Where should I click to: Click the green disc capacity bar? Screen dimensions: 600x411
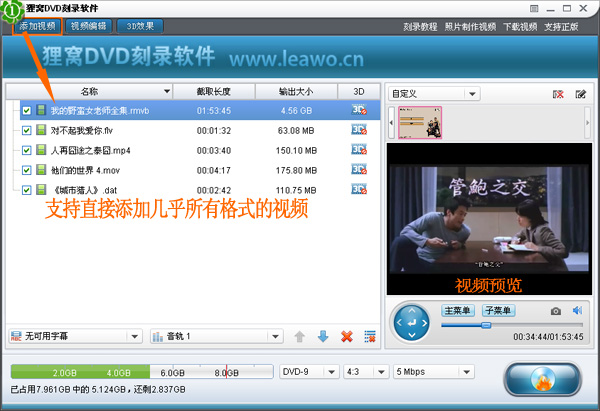(142, 372)
